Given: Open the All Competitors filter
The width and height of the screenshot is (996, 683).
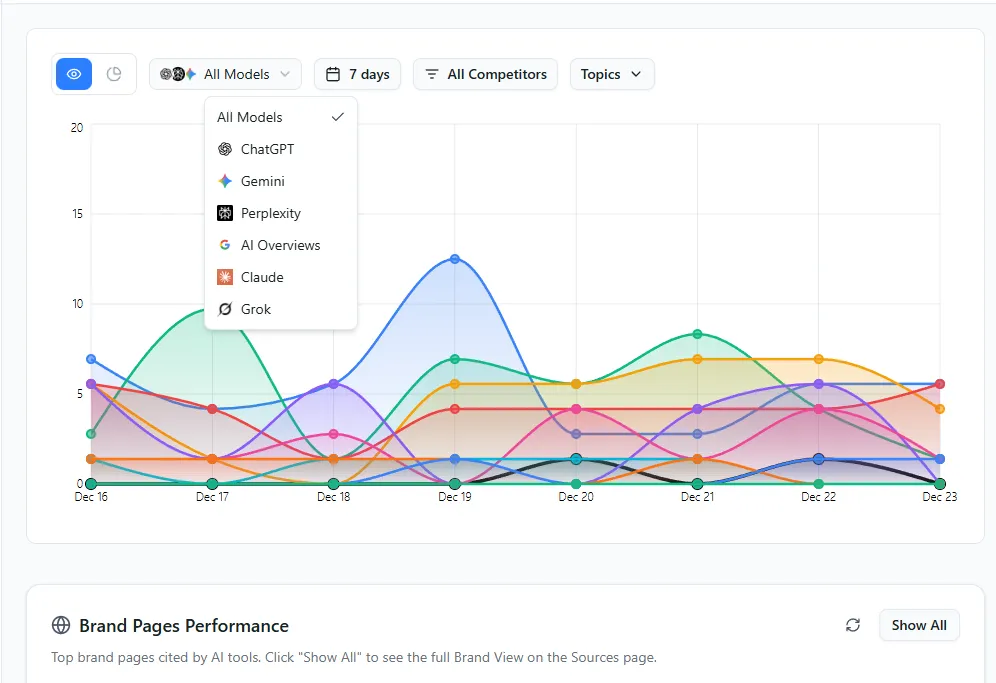Looking at the screenshot, I should [x=485, y=74].
